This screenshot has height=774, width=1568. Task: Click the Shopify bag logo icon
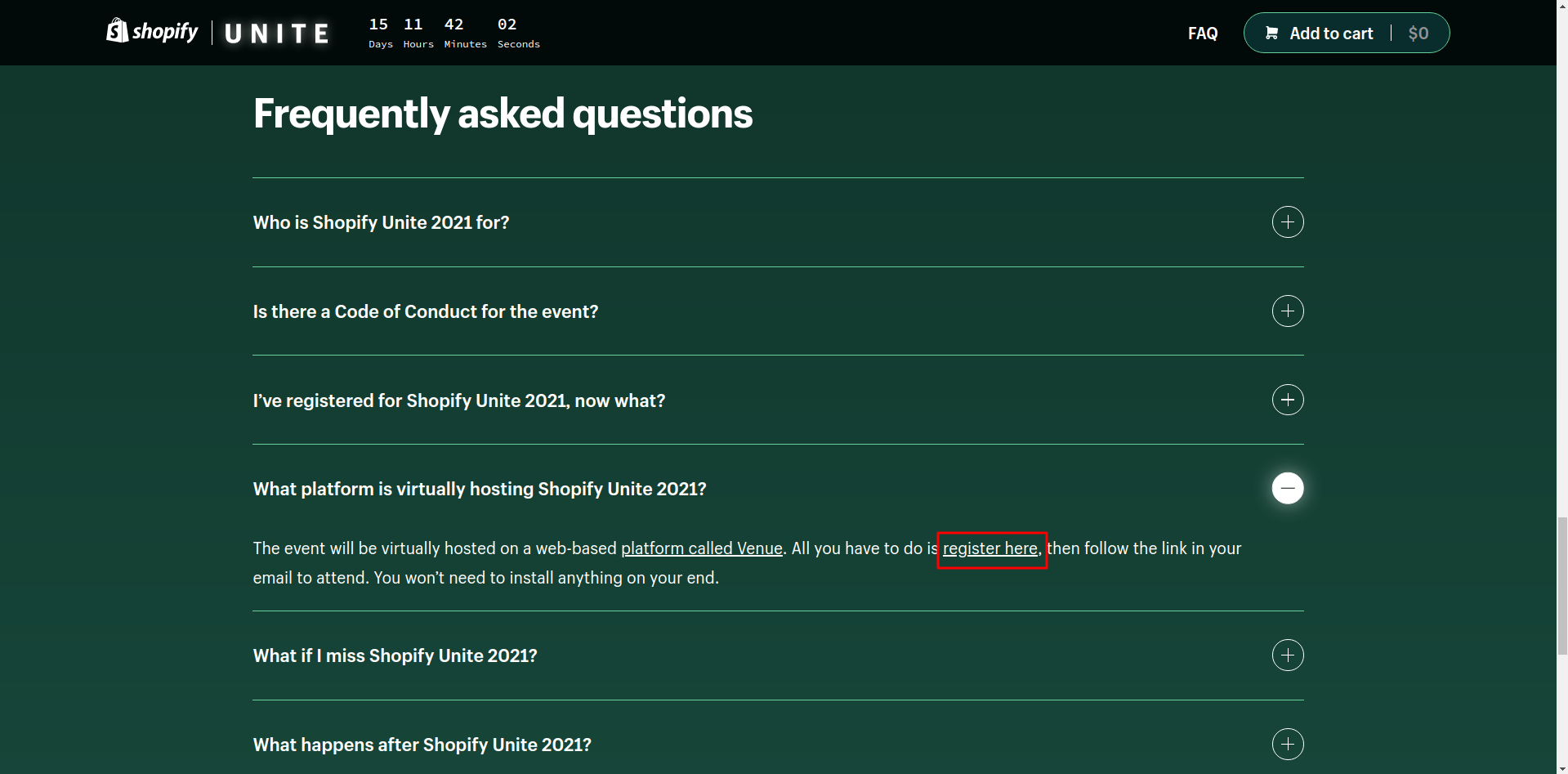117,30
